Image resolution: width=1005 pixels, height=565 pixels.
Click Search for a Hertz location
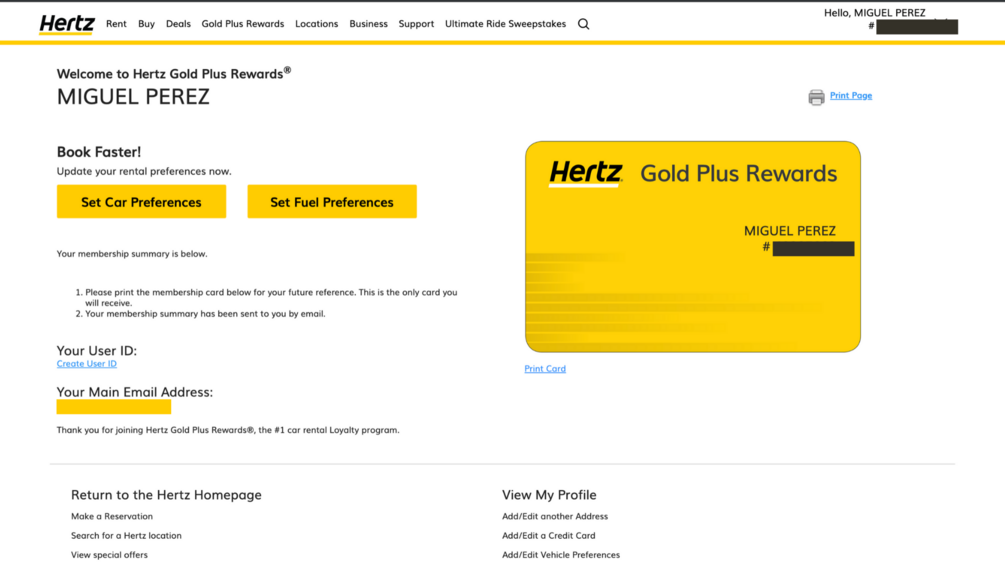tap(126, 536)
